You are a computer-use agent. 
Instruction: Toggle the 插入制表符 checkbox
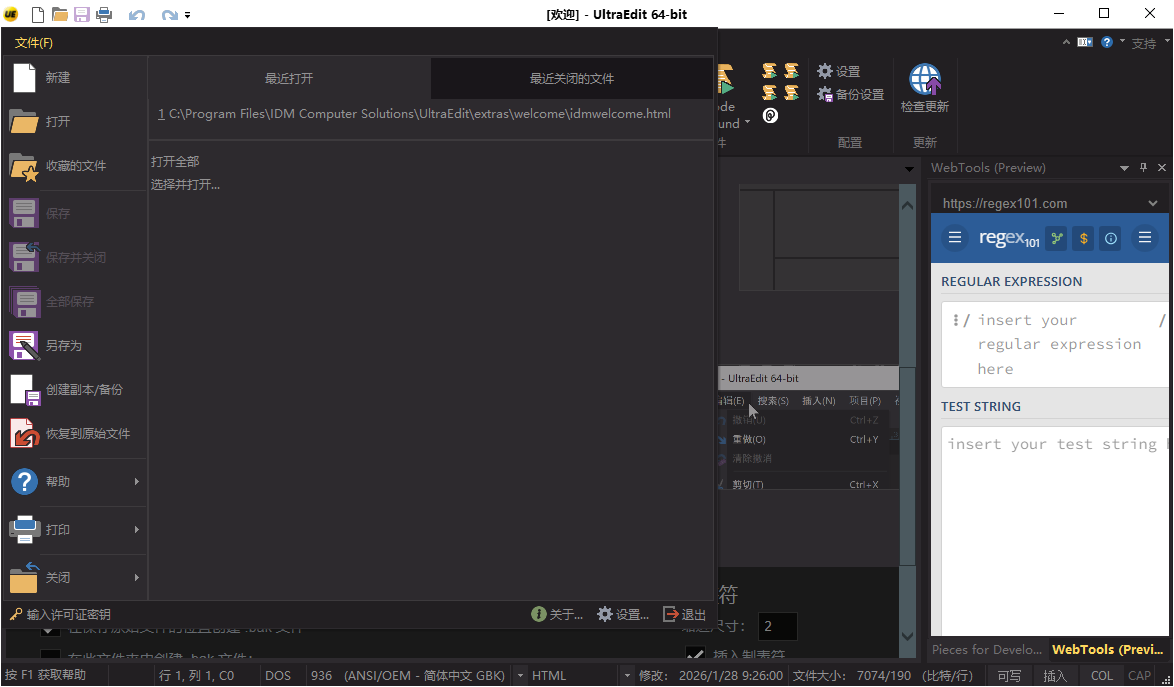coord(695,656)
